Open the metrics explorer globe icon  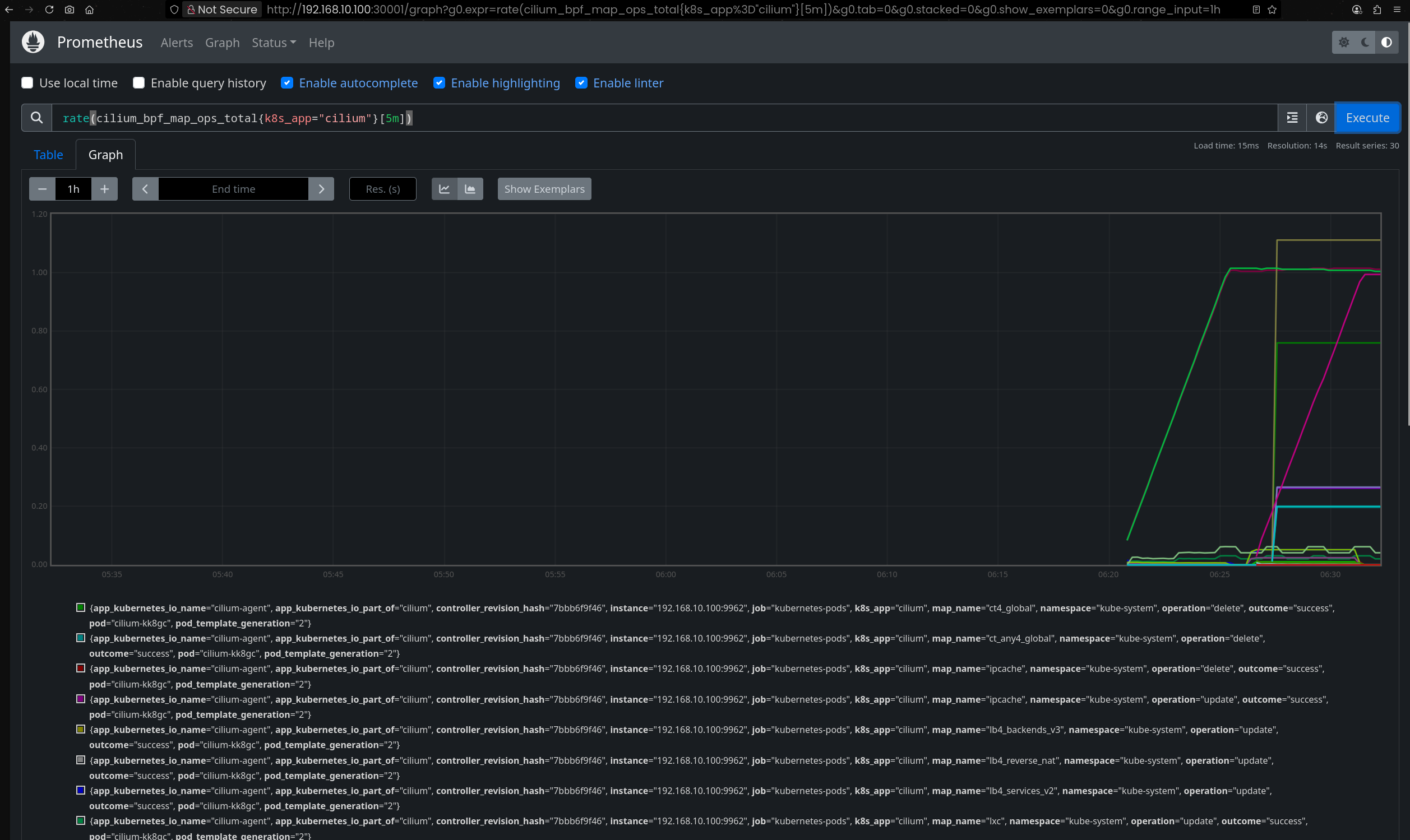[1321, 118]
